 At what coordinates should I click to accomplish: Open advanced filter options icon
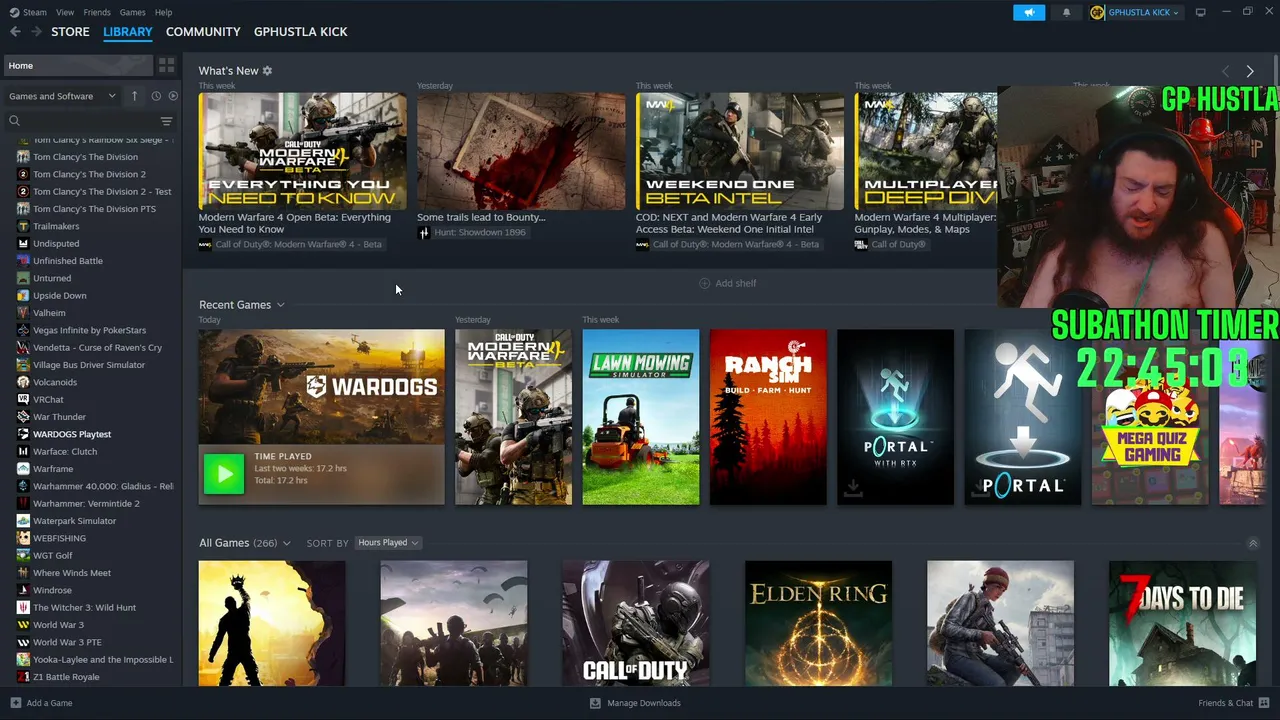point(166,121)
